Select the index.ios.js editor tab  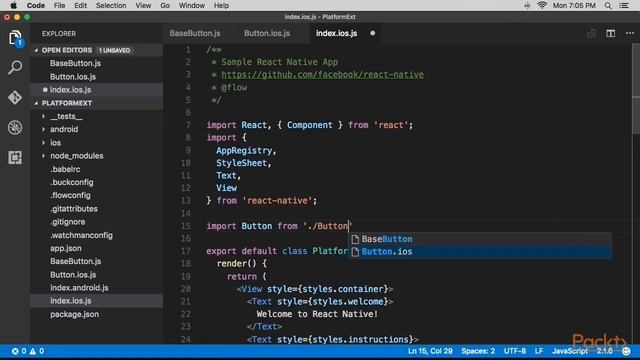tap(336, 33)
